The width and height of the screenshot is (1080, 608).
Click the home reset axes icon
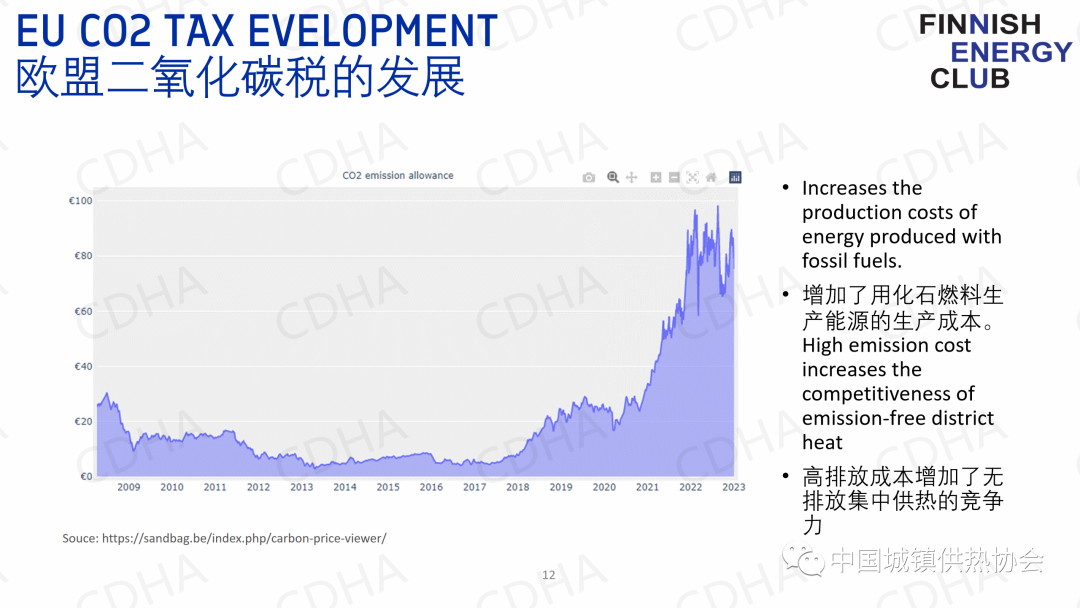711,177
